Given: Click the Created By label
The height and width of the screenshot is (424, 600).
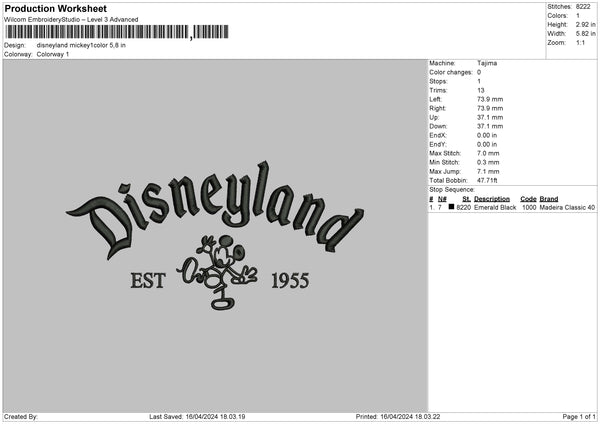Looking at the screenshot, I should point(21,416).
